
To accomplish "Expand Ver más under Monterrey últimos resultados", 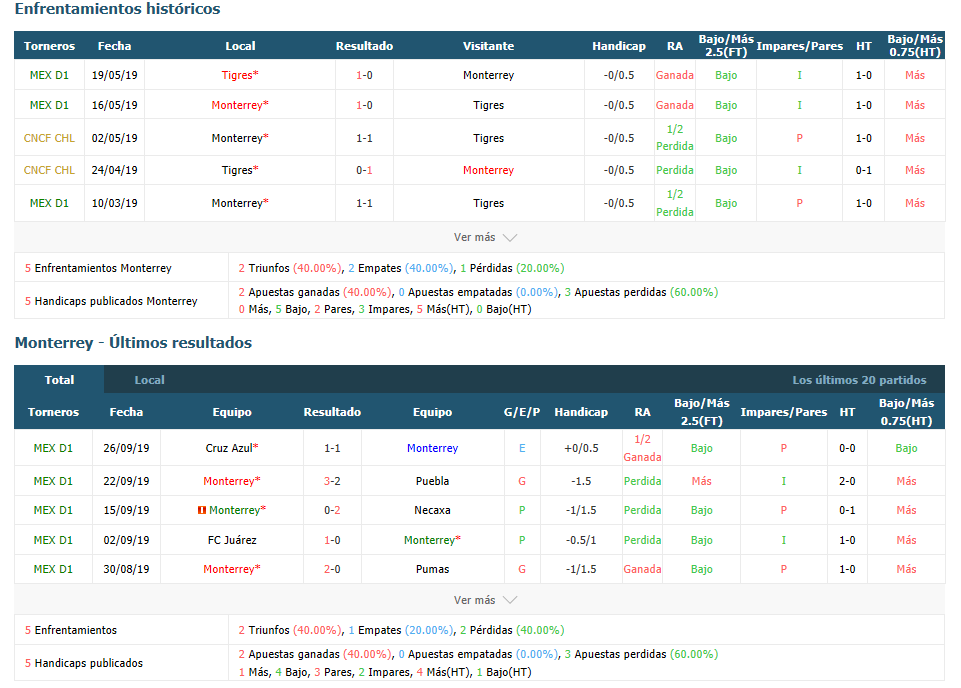I will pyautogui.click(x=485, y=600).
